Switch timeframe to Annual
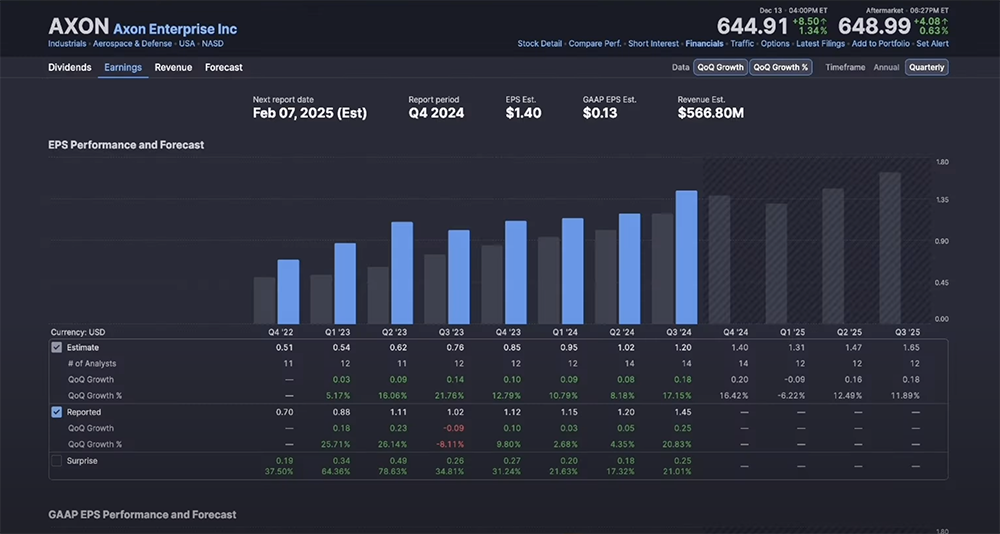 pos(886,67)
